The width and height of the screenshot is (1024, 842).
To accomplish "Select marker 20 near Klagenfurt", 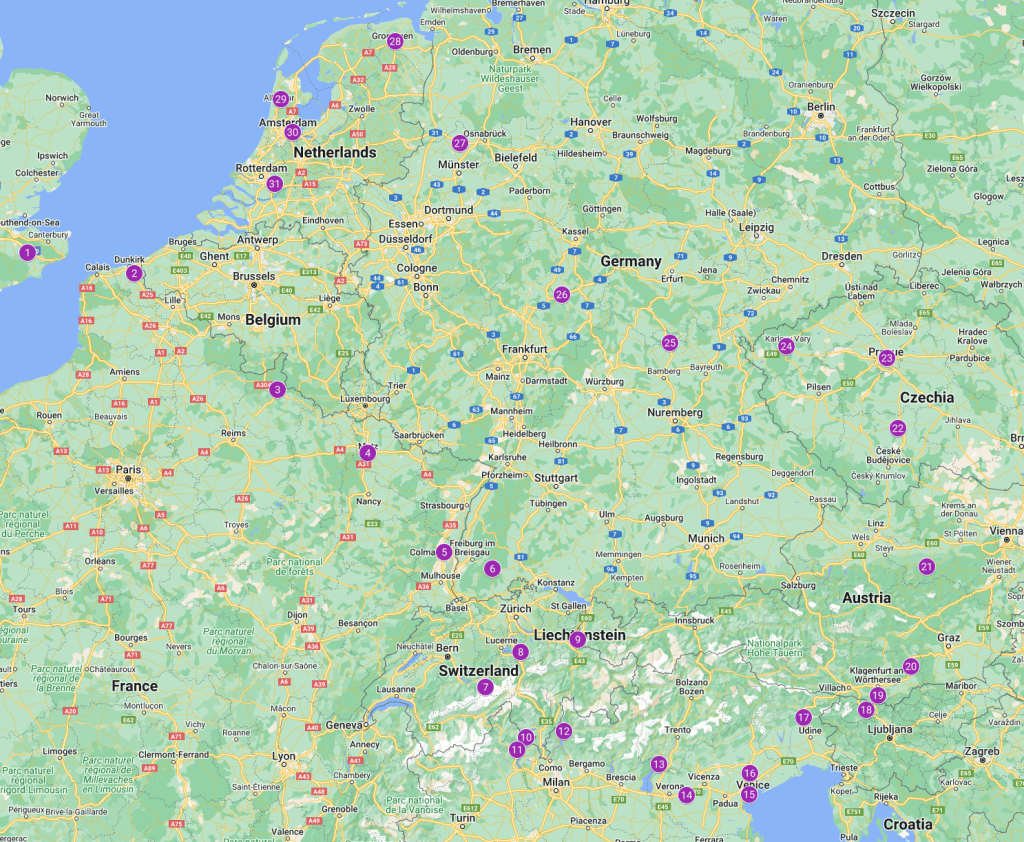I will point(910,666).
